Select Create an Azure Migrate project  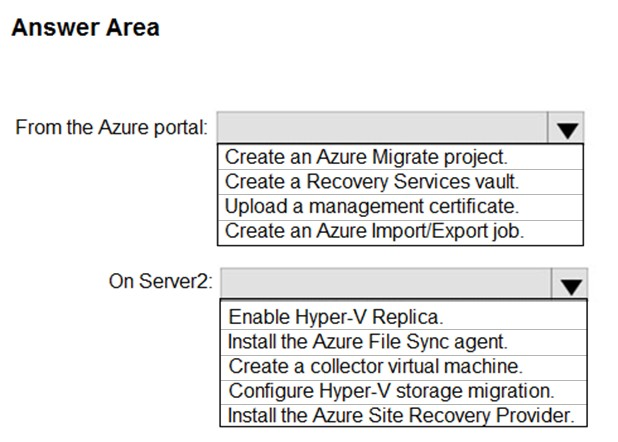(x=400, y=157)
